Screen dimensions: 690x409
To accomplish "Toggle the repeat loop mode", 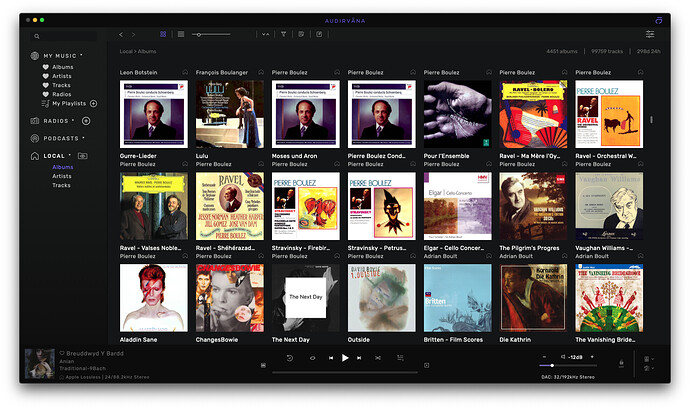I will tap(312, 358).
